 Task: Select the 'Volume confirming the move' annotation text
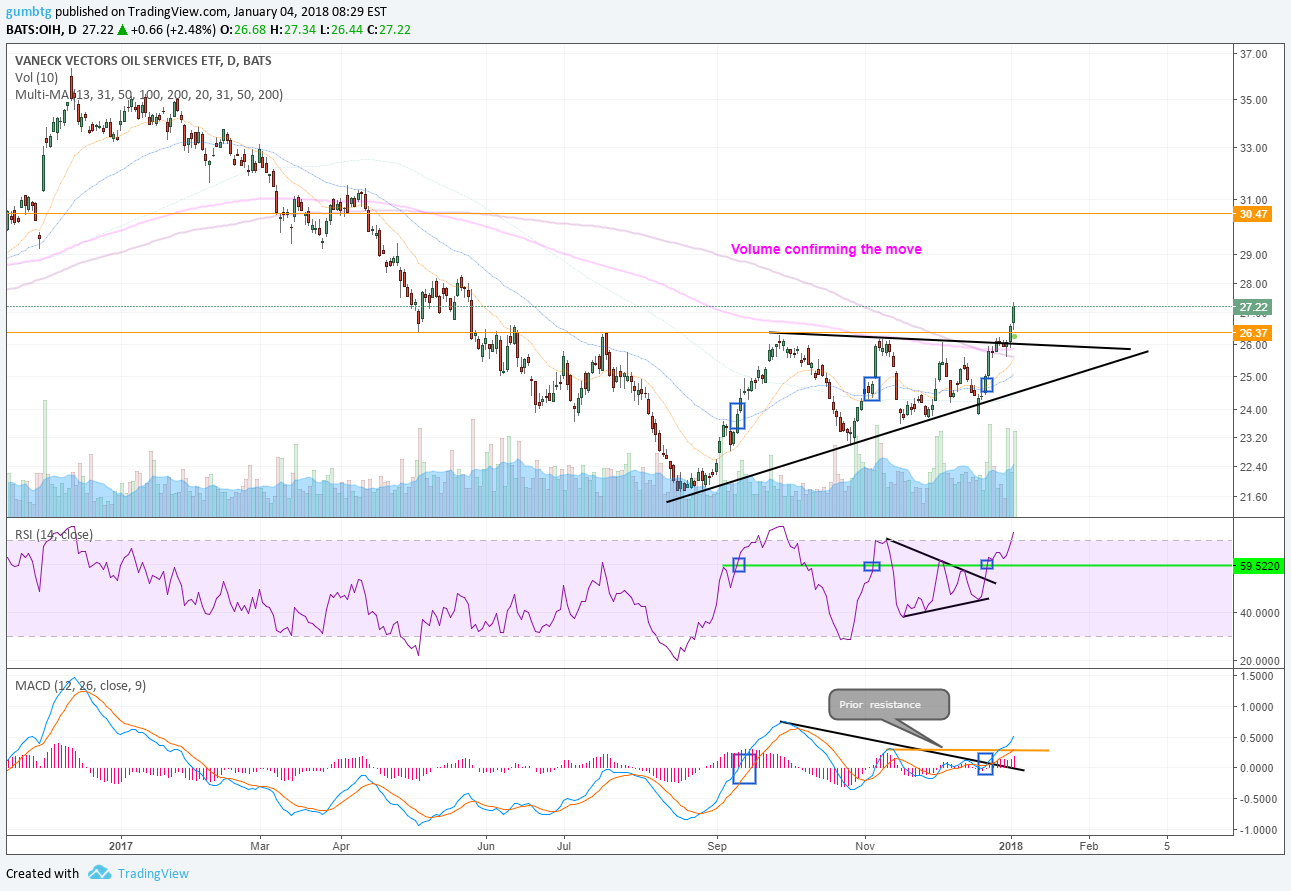(x=826, y=249)
